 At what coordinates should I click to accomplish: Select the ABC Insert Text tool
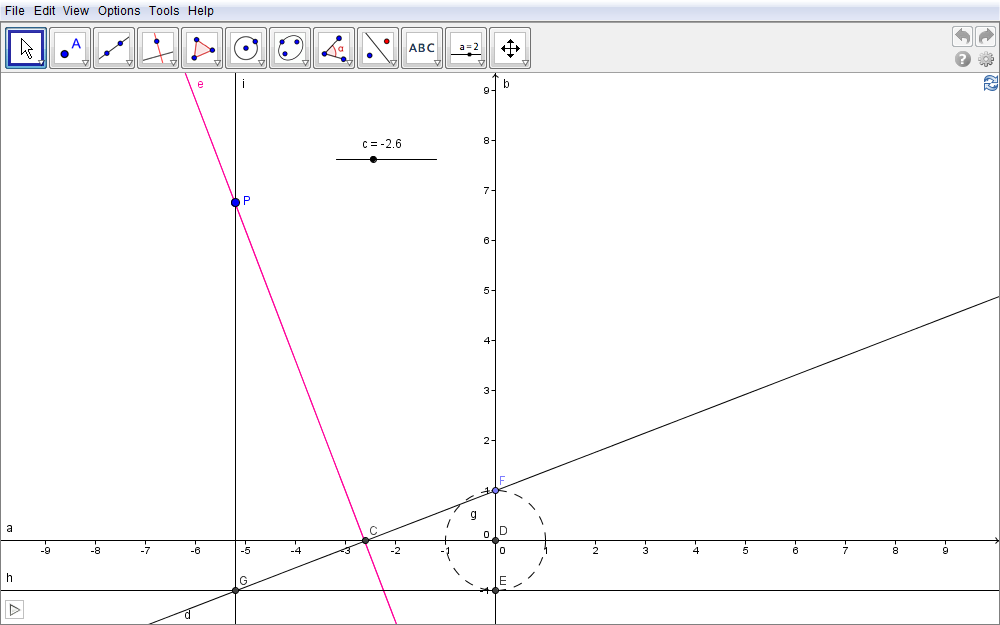[422, 47]
